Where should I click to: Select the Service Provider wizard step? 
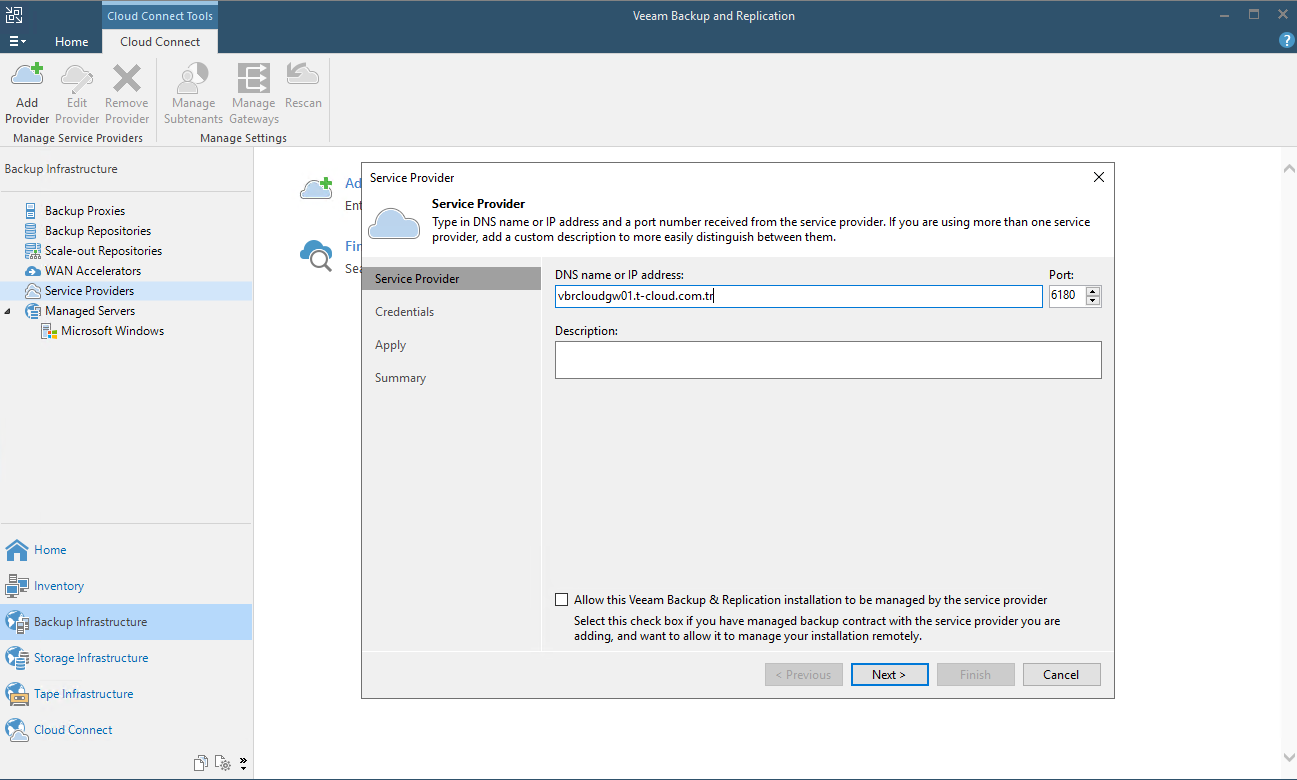(x=451, y=279)
